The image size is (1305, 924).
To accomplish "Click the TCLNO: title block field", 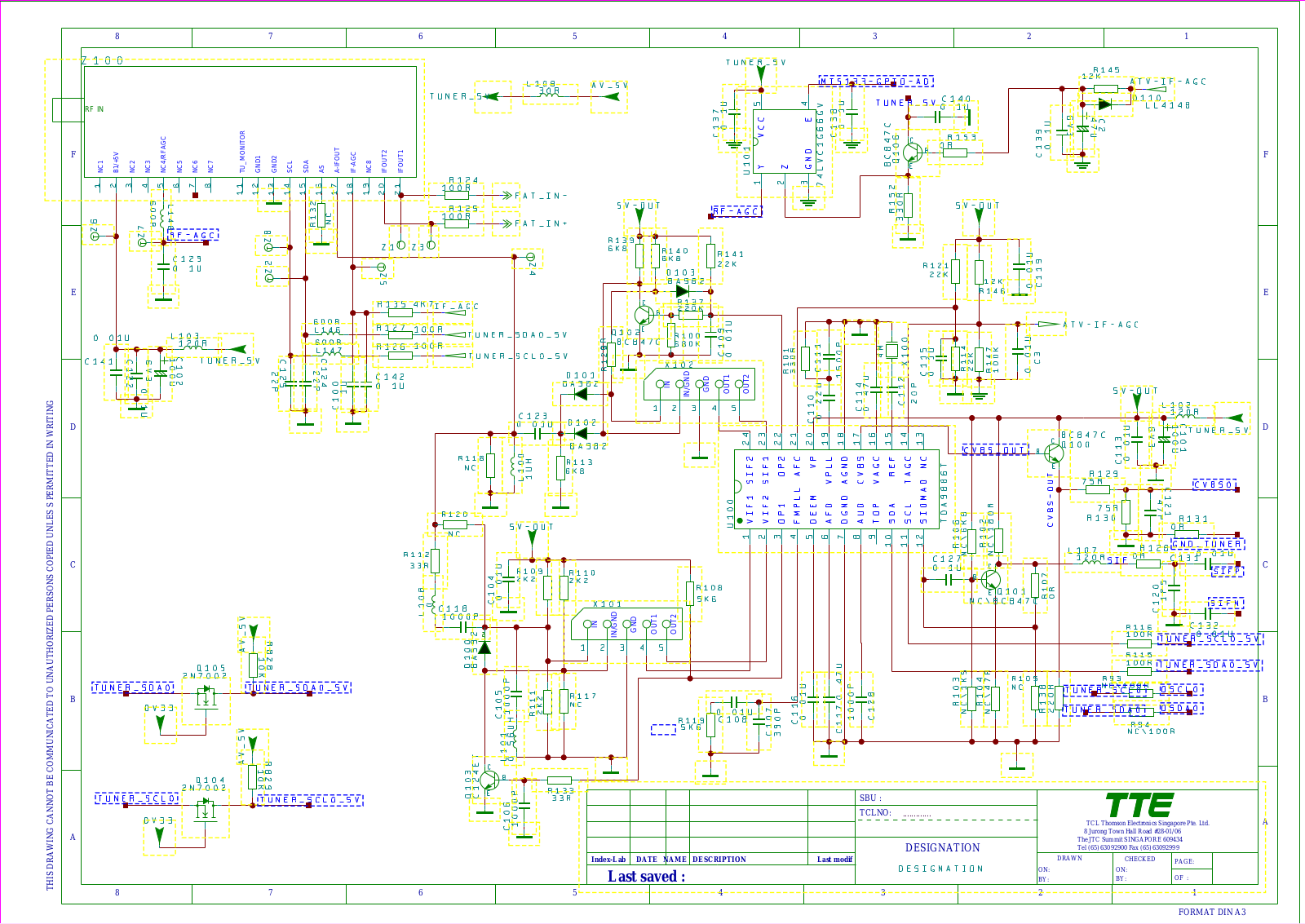I will pyautogui.click(x=875, y=813).
